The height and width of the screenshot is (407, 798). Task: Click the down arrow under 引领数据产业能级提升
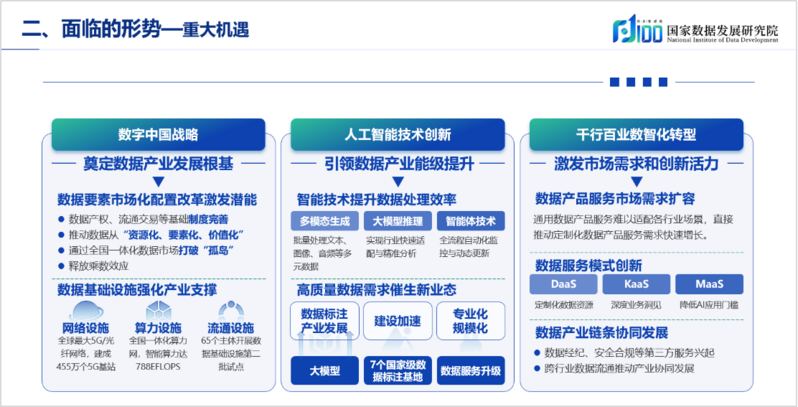coord(397,181)
